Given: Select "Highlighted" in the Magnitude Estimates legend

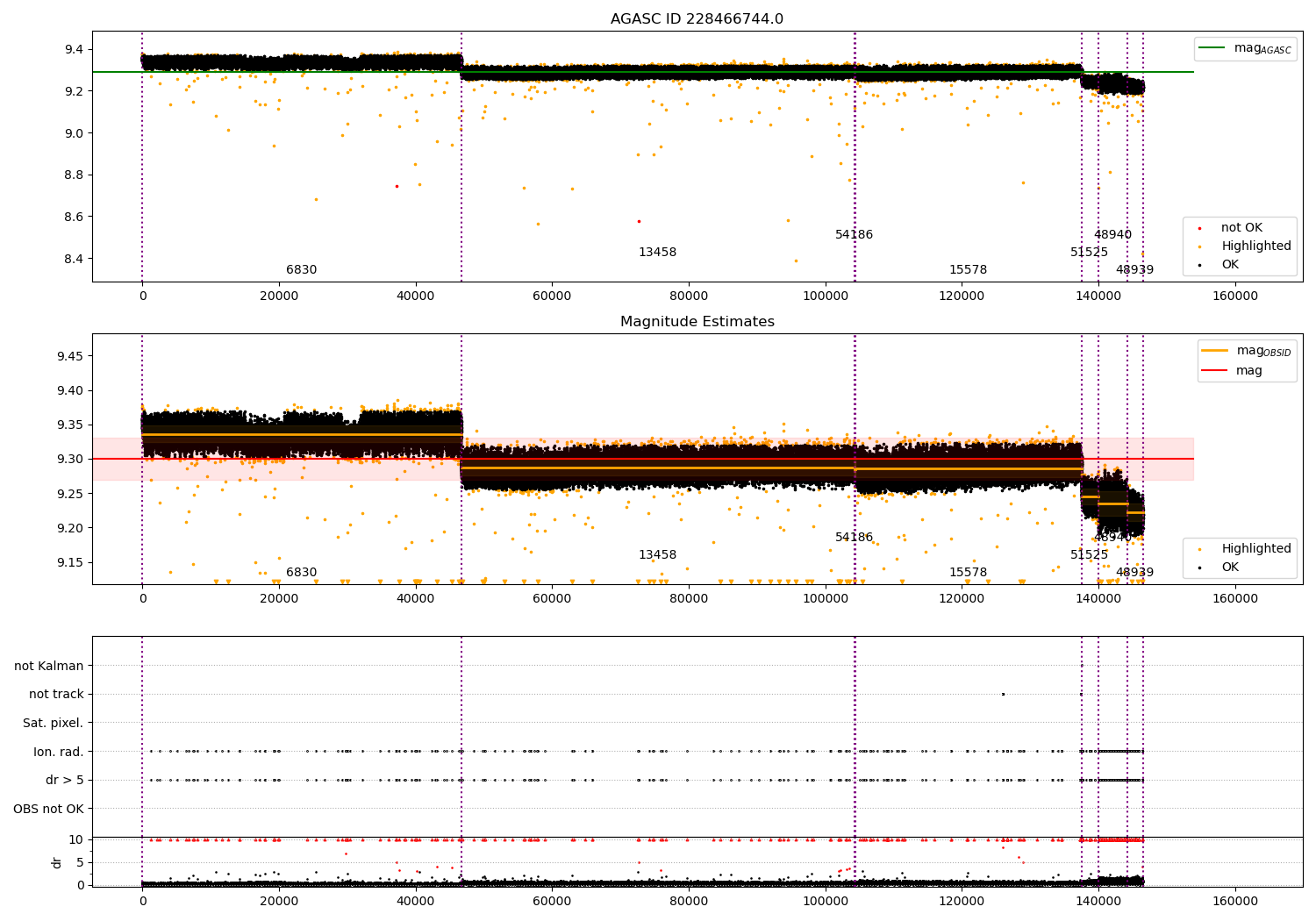Looking at the screenshot, I should pyautogui.click(x=1256, y=549).
